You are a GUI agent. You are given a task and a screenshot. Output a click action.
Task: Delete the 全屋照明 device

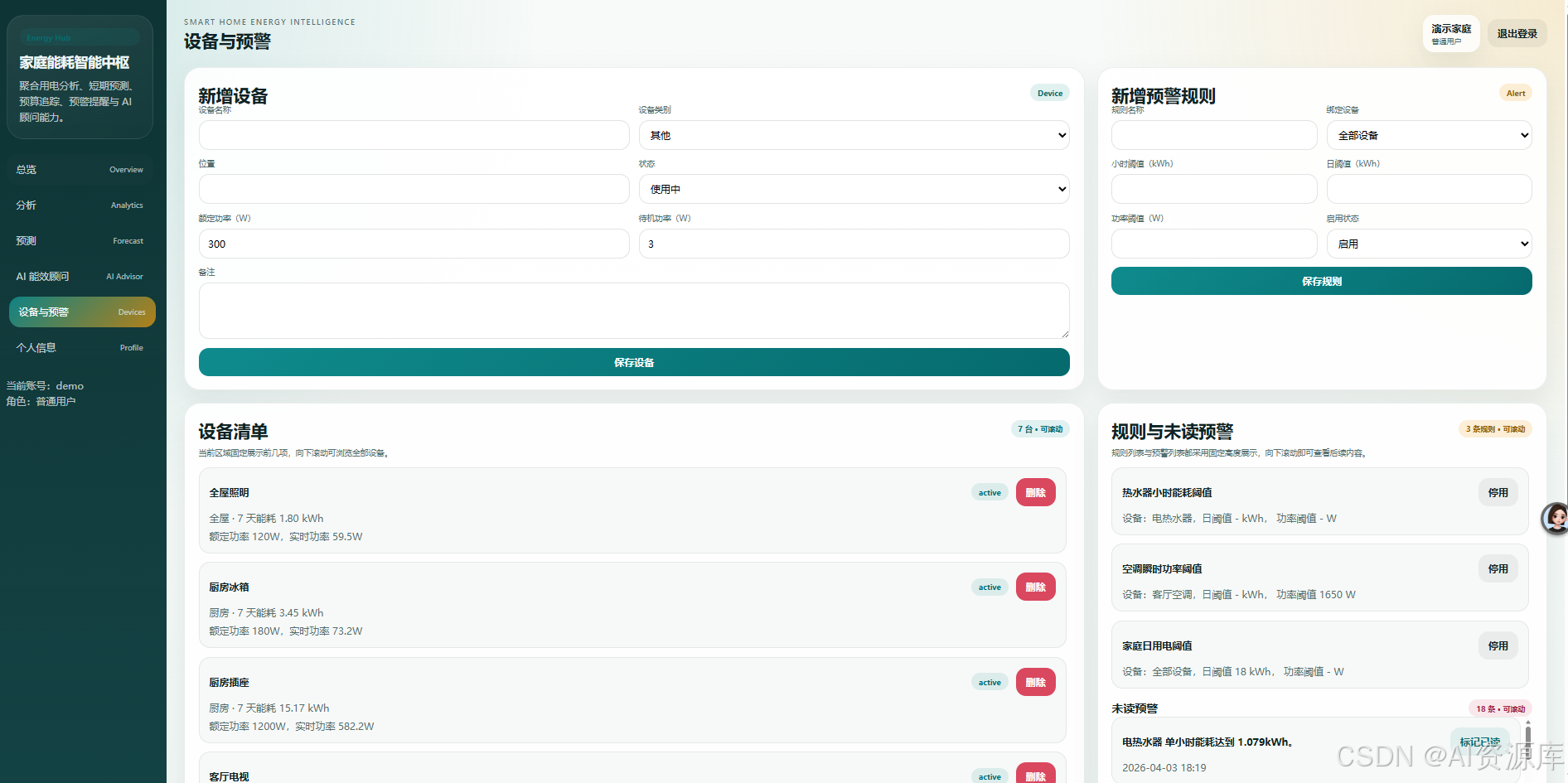1035,492
